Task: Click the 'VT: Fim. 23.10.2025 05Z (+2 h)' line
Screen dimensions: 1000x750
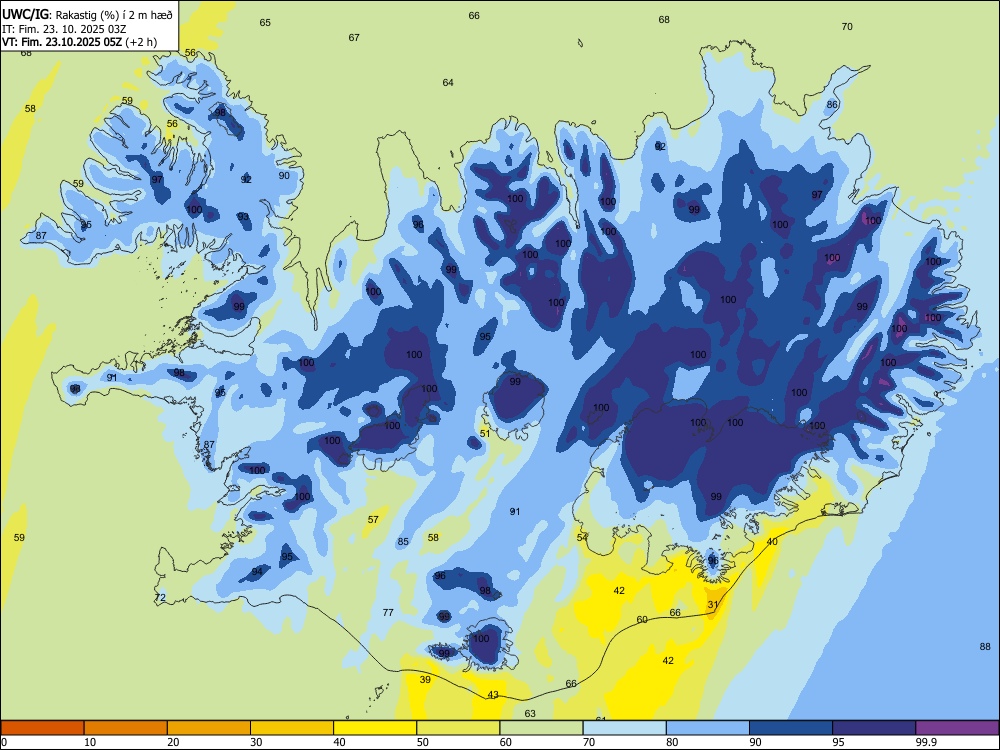Action: 80,42
